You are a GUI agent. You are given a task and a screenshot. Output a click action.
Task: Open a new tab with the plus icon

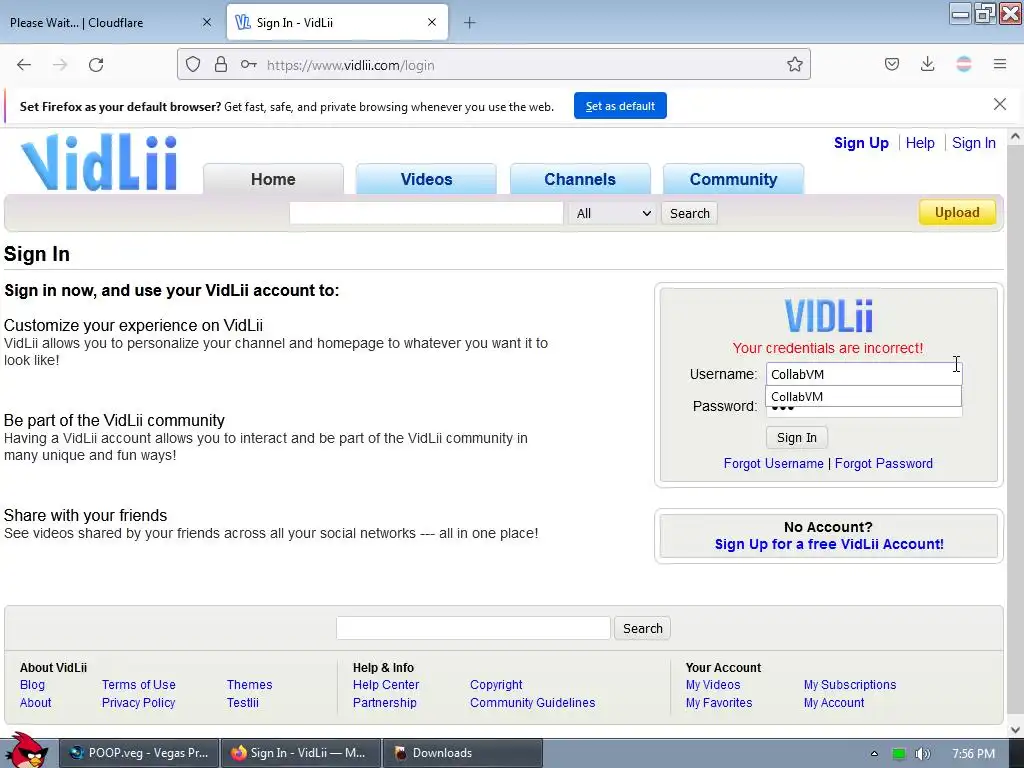point(470,23)
